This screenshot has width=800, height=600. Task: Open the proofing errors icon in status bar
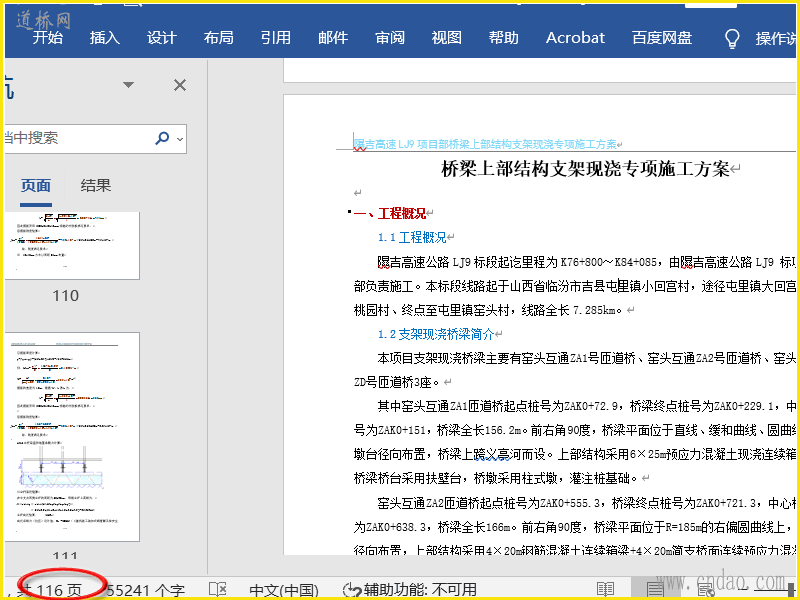(x=218, y=590)
